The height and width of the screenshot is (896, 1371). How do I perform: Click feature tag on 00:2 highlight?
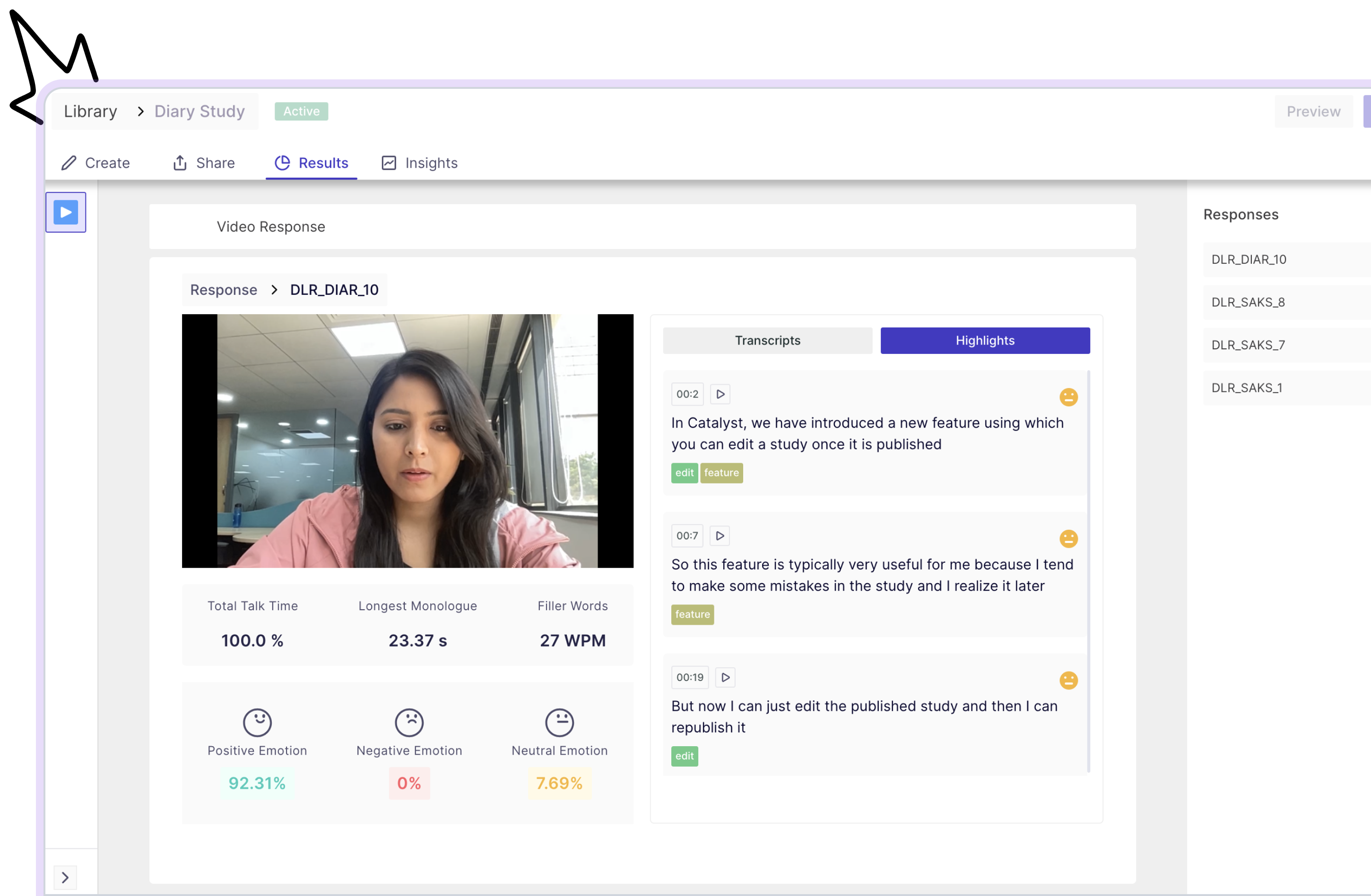(x=721, y=473)
